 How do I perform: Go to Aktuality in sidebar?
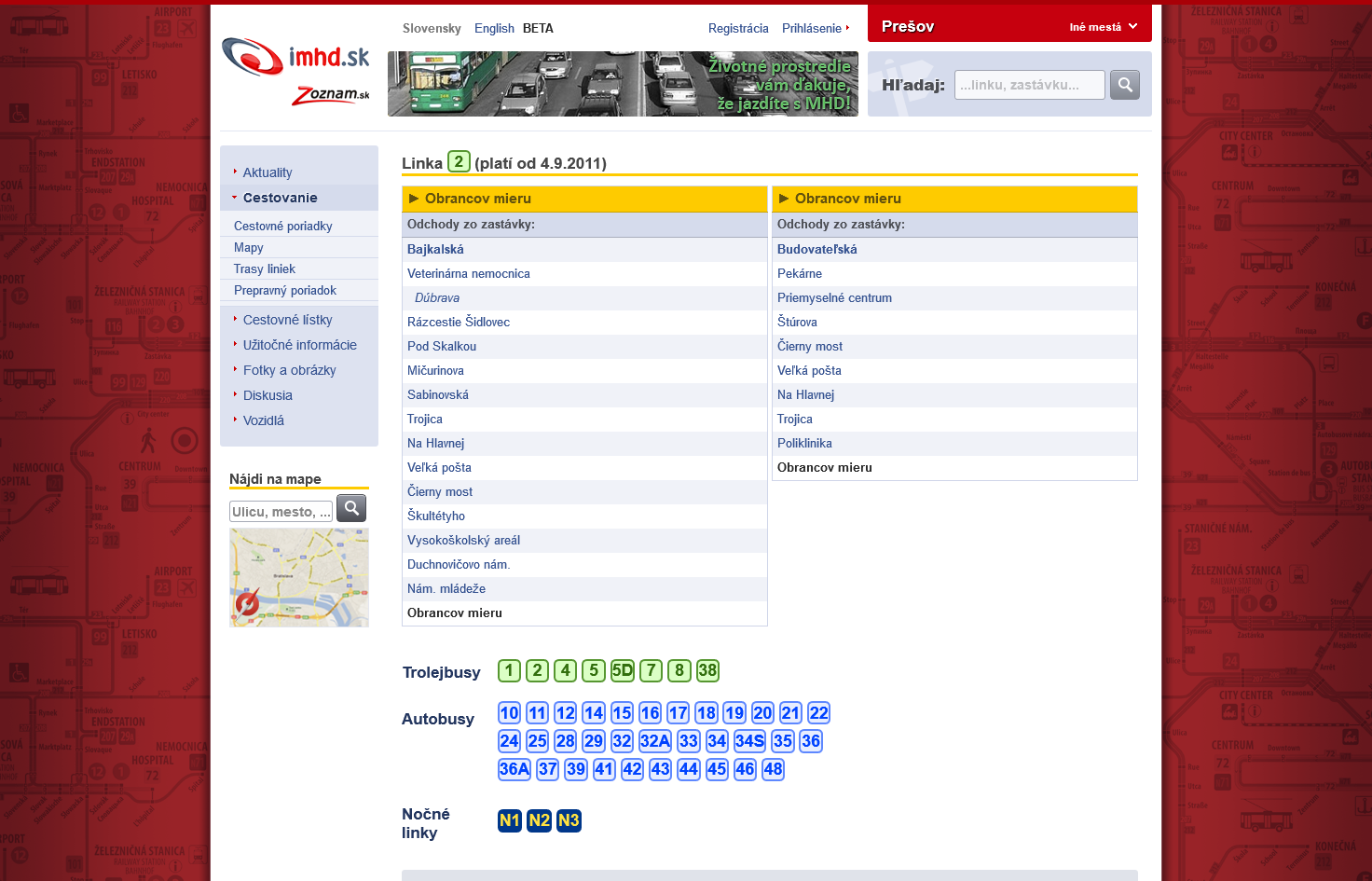pyautogui.click(x=268, y=172)
